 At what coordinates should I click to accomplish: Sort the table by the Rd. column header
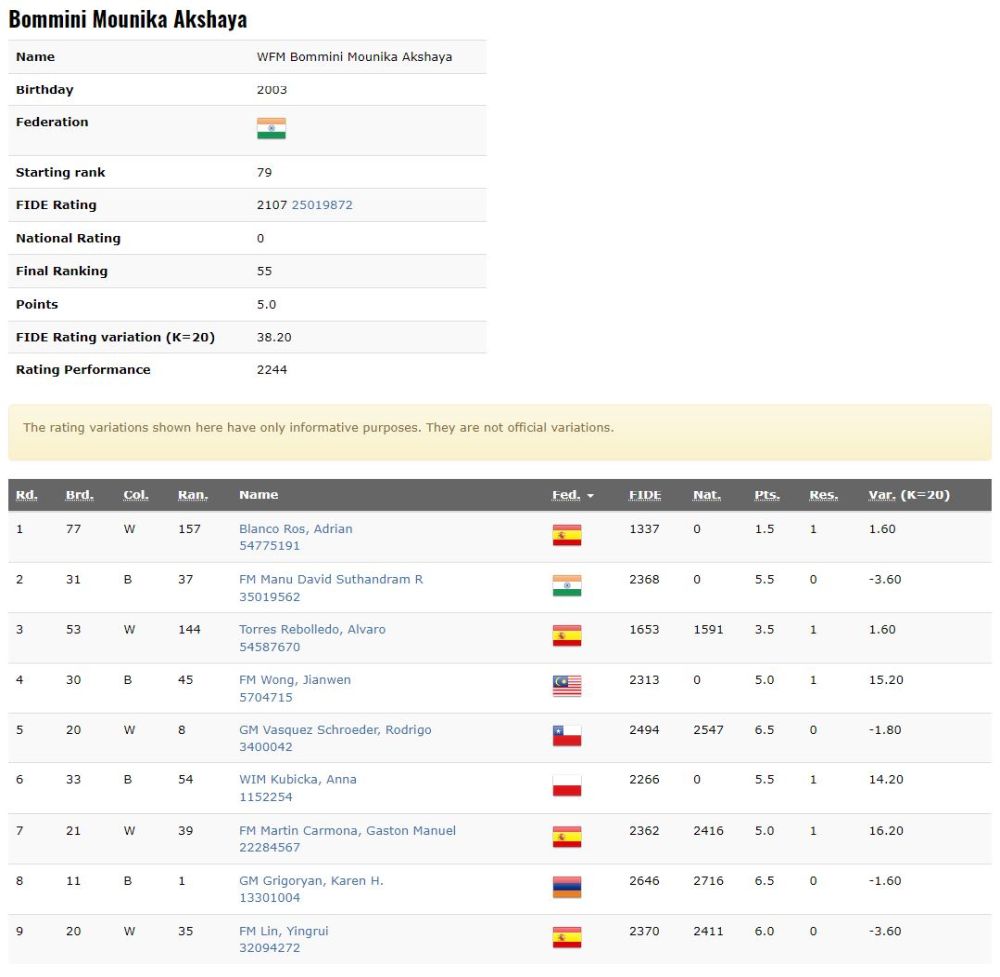(27, 495)
